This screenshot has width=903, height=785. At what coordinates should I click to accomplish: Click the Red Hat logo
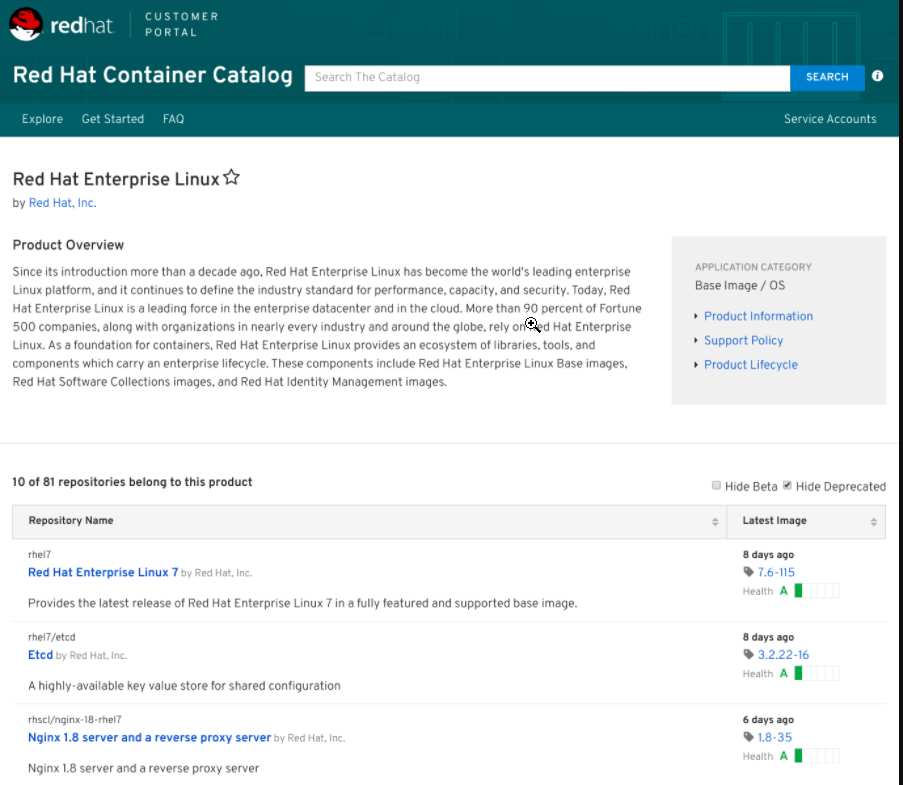[x=62, y=25]
